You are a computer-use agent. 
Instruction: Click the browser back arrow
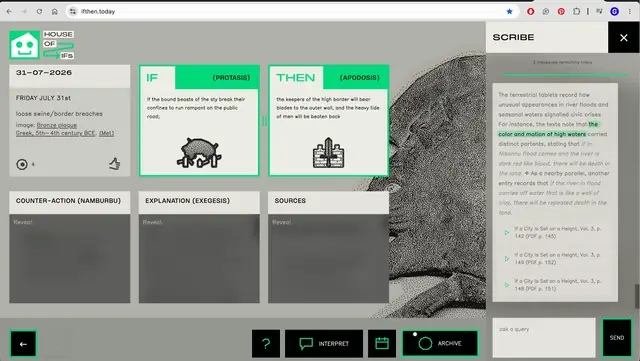9,11
